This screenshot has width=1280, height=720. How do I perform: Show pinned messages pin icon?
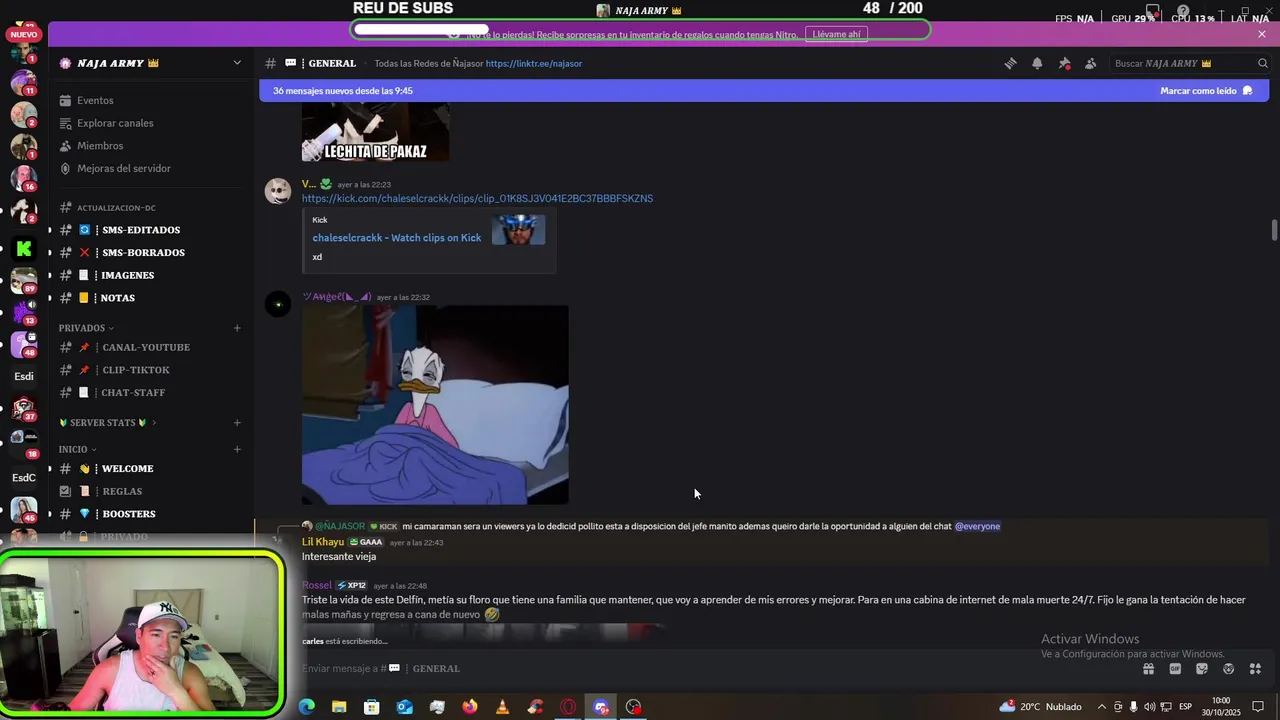tap(1064, 63)
